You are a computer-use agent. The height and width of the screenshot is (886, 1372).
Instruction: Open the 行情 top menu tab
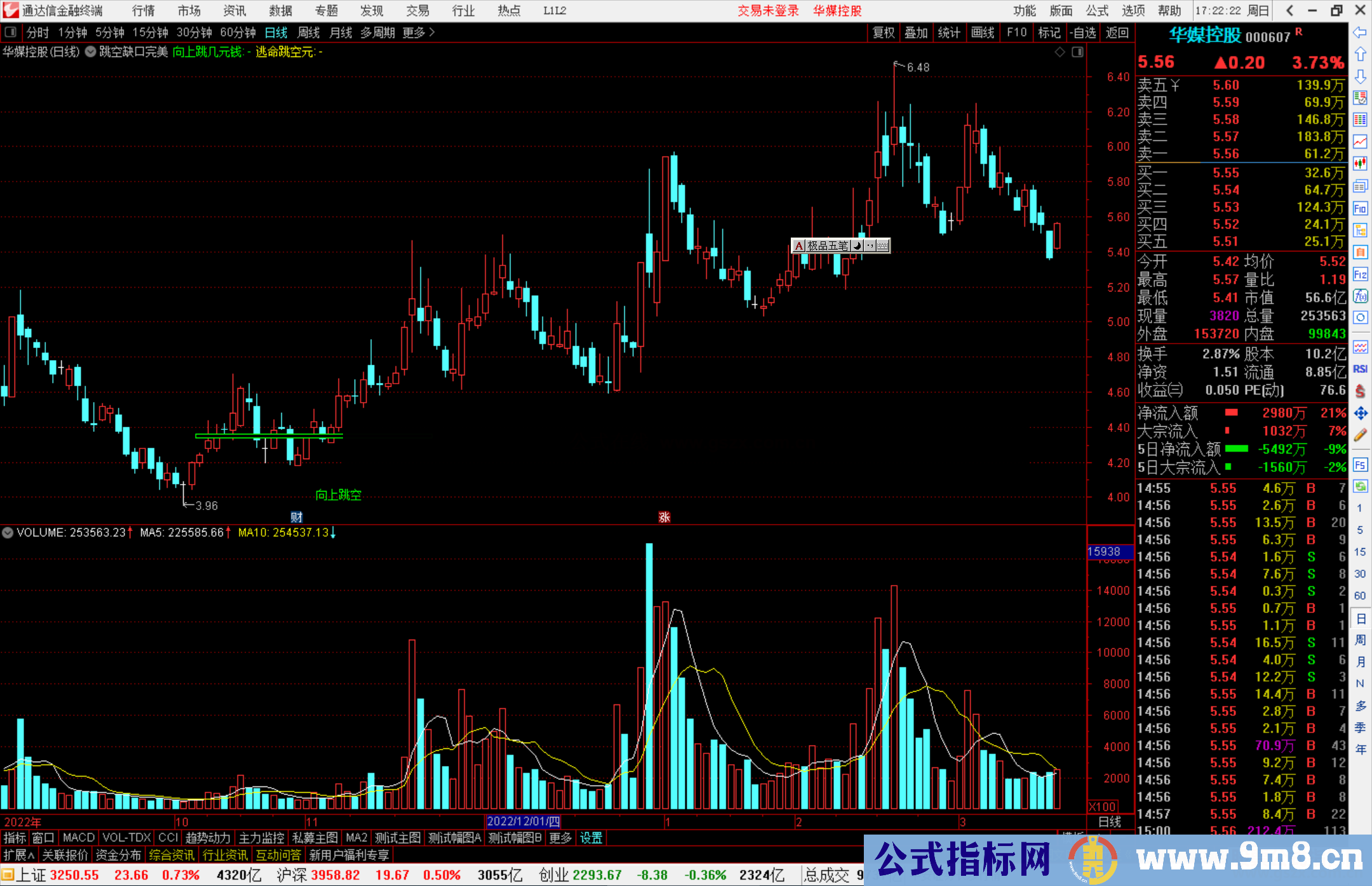(144, 11)
